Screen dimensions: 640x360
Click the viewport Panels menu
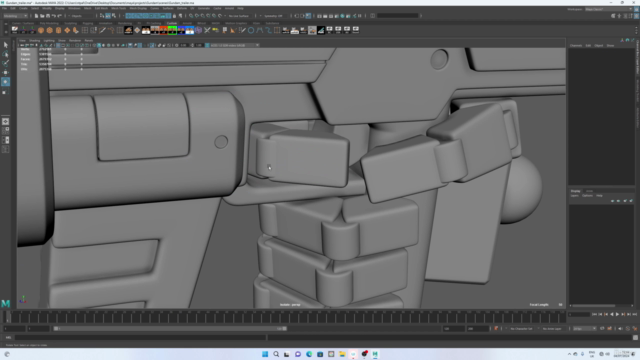[89, 40]
